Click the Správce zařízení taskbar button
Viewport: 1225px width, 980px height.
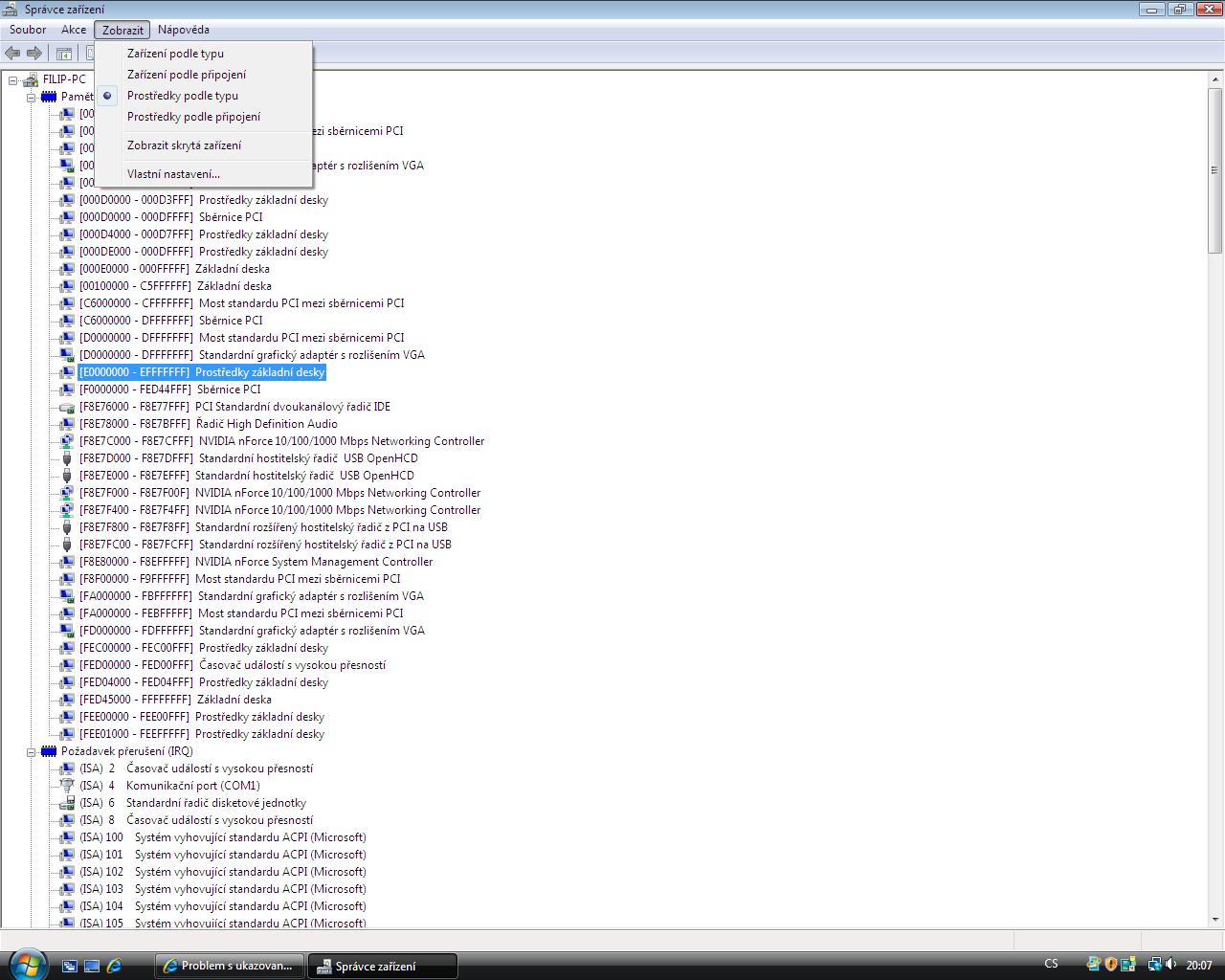(383, 966)
